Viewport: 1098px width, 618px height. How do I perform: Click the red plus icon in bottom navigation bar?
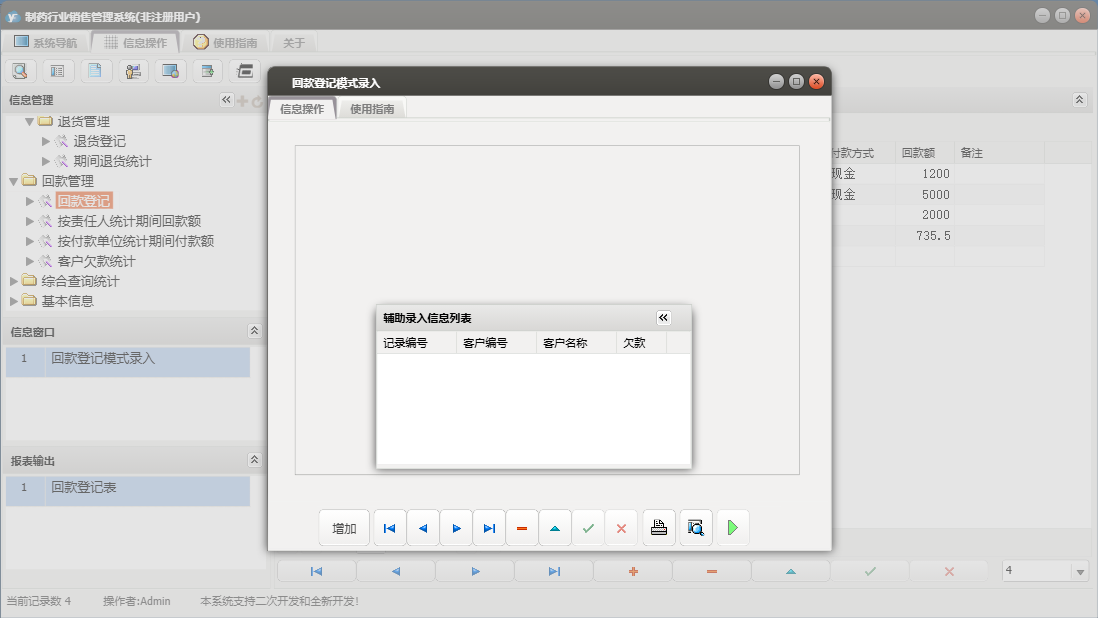tap(632, 571)
